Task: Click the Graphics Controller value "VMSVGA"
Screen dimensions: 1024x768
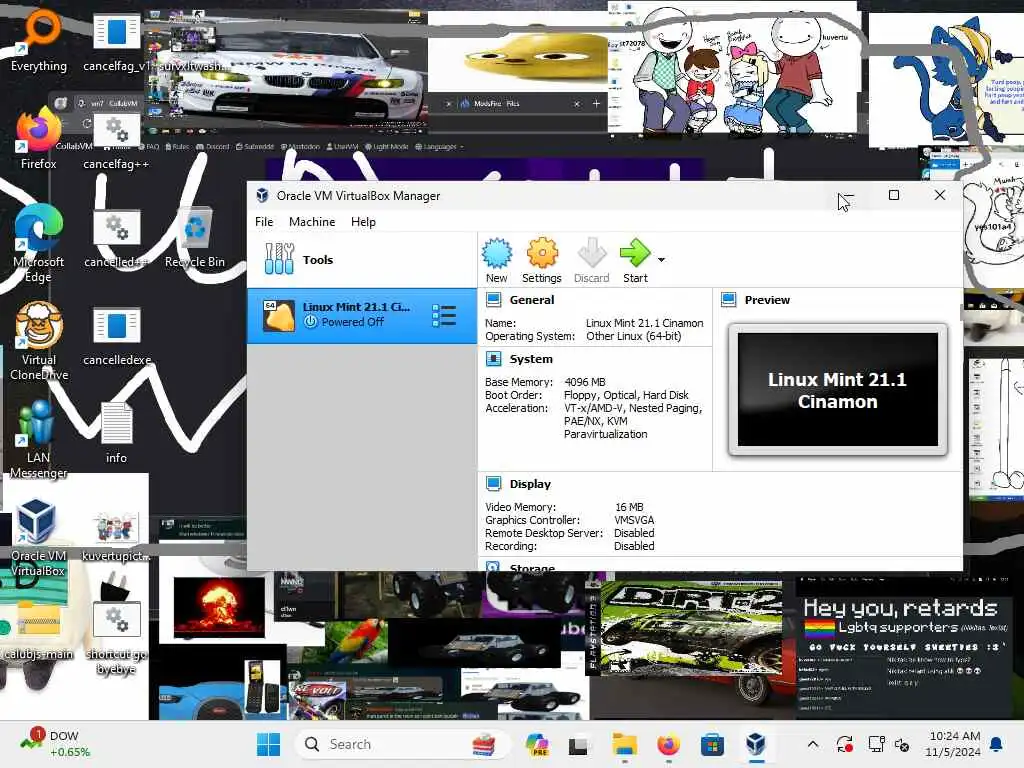Action: [634, 520]
